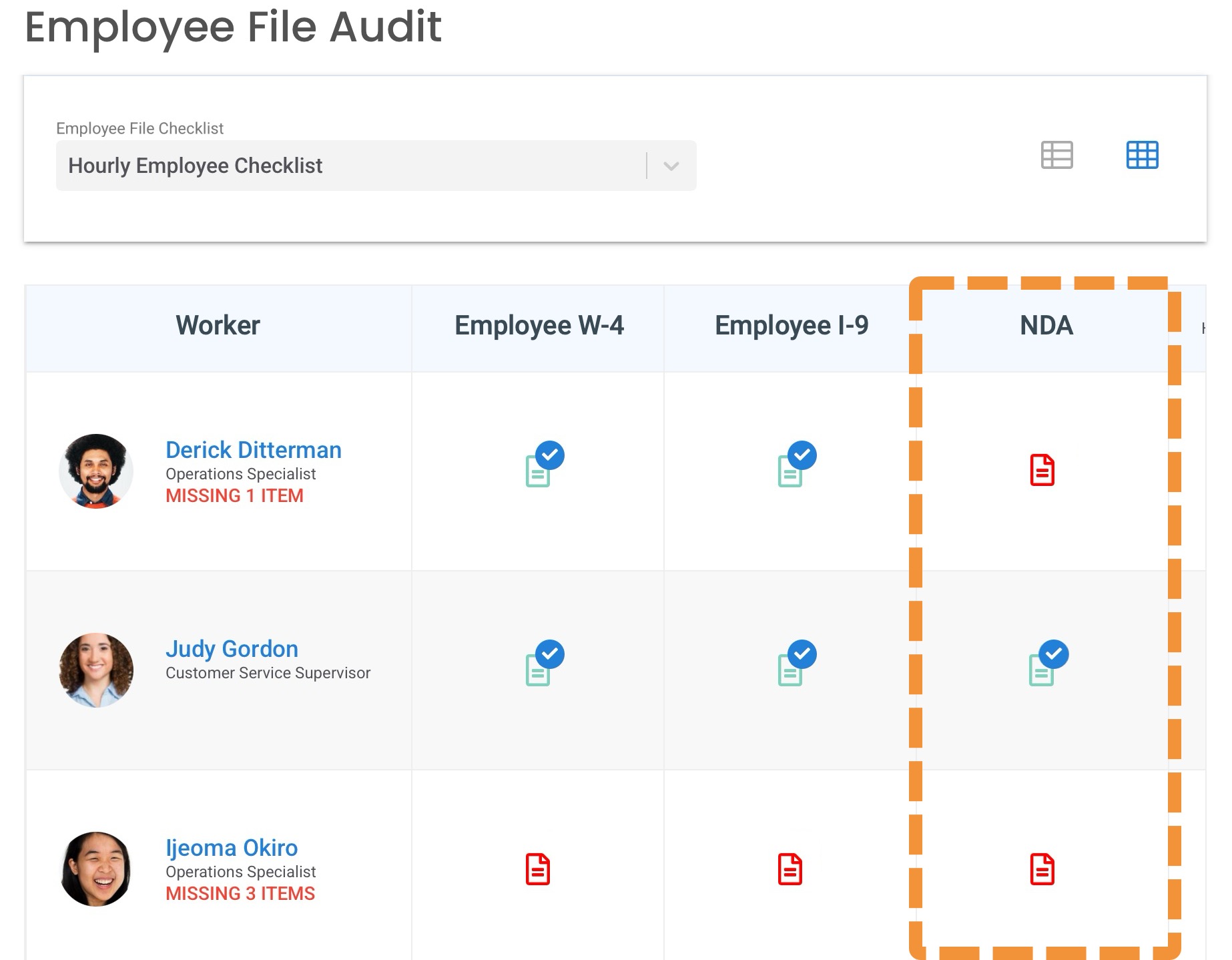Click Ijeoma Okiro's missing I-9 icon
Image resolution: width=1232 pixels, height=960 pixels.
[790, 869]
